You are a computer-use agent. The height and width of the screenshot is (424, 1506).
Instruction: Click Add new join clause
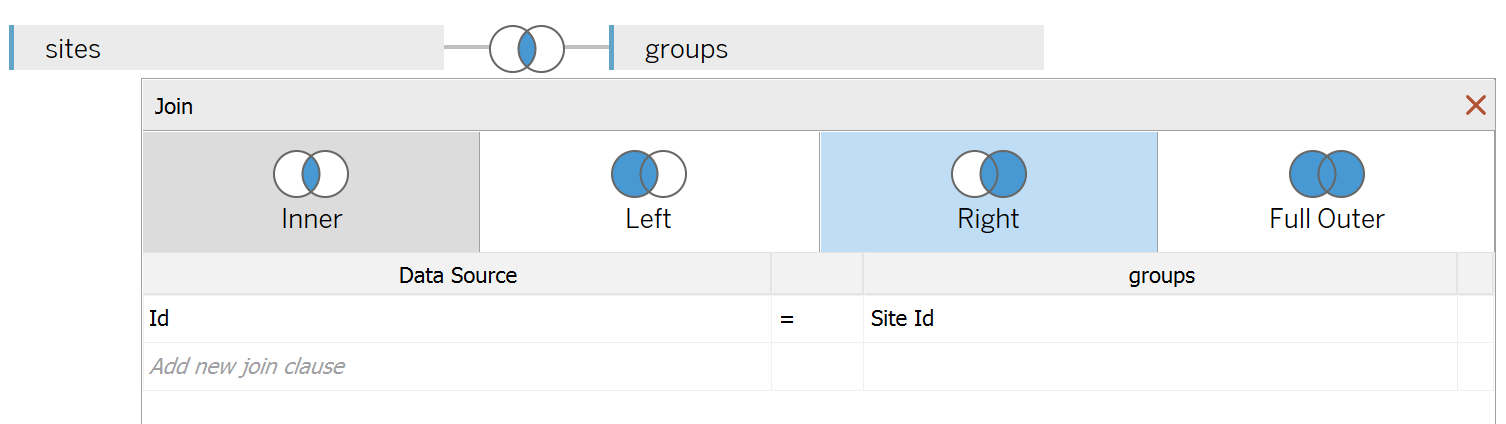[247, 366]
